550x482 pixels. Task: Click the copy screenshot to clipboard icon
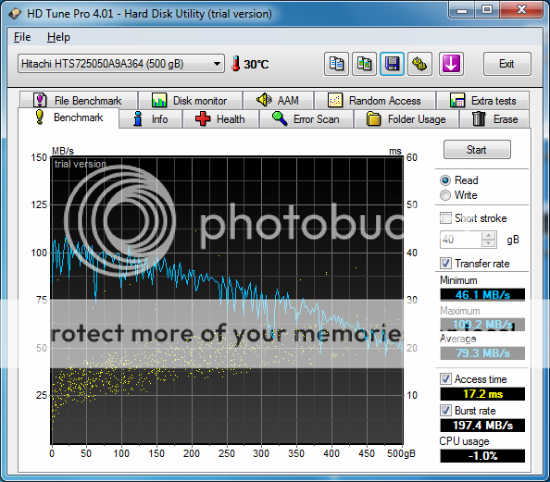point(364,64)
